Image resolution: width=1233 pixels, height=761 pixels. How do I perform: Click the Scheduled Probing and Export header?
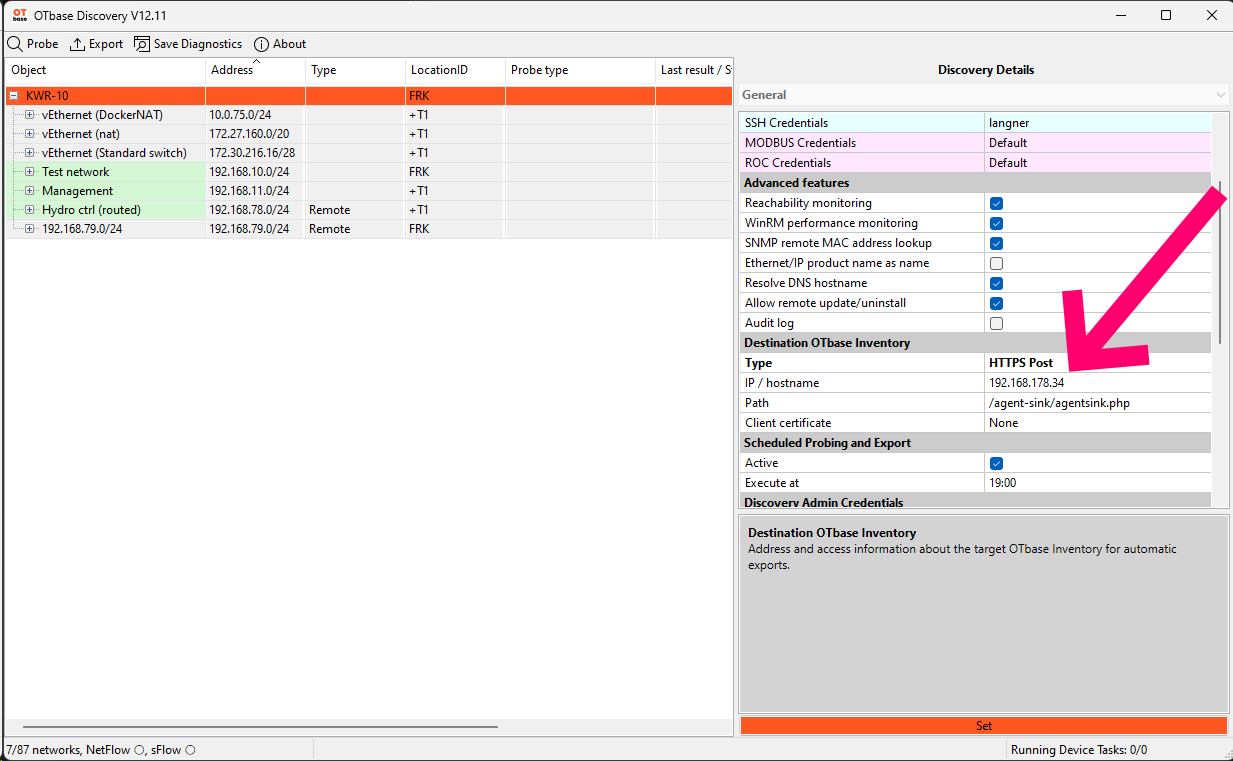click(976, 443)
